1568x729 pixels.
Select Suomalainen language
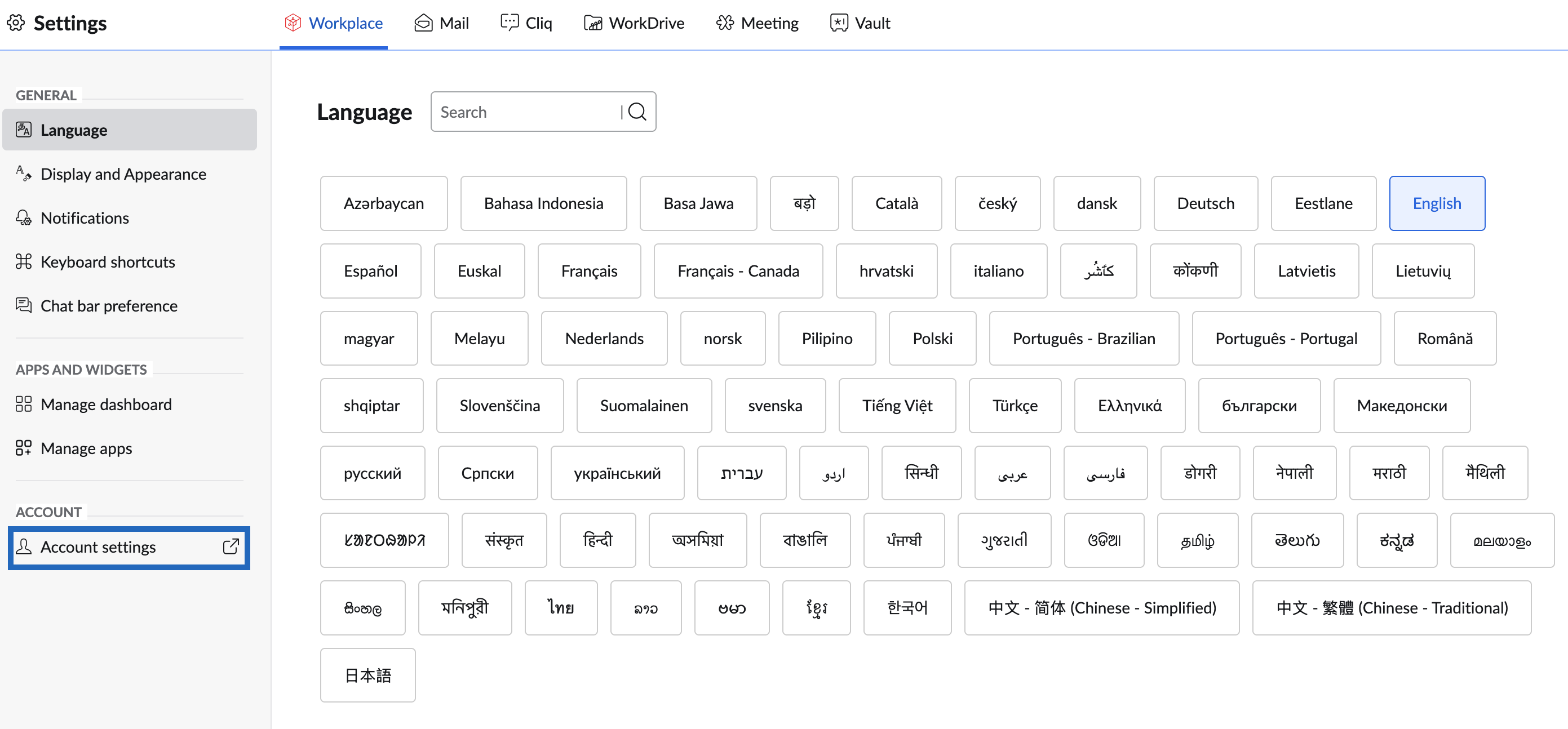point(644,405)
